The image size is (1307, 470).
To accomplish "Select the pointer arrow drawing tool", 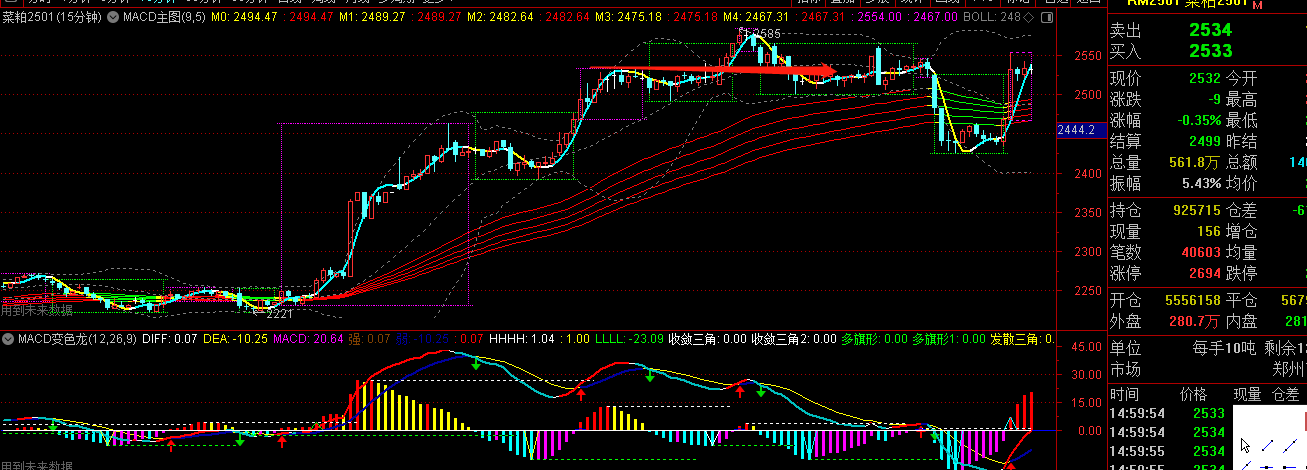I will pyautogui.click(x=1246, y=446).
